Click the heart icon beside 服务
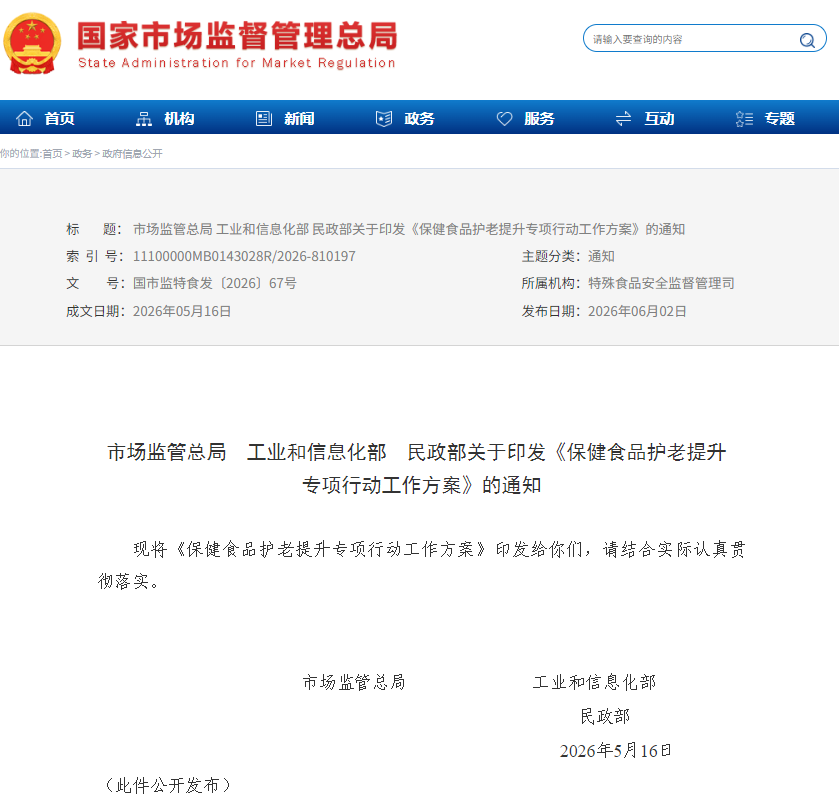 click(504, 119)
